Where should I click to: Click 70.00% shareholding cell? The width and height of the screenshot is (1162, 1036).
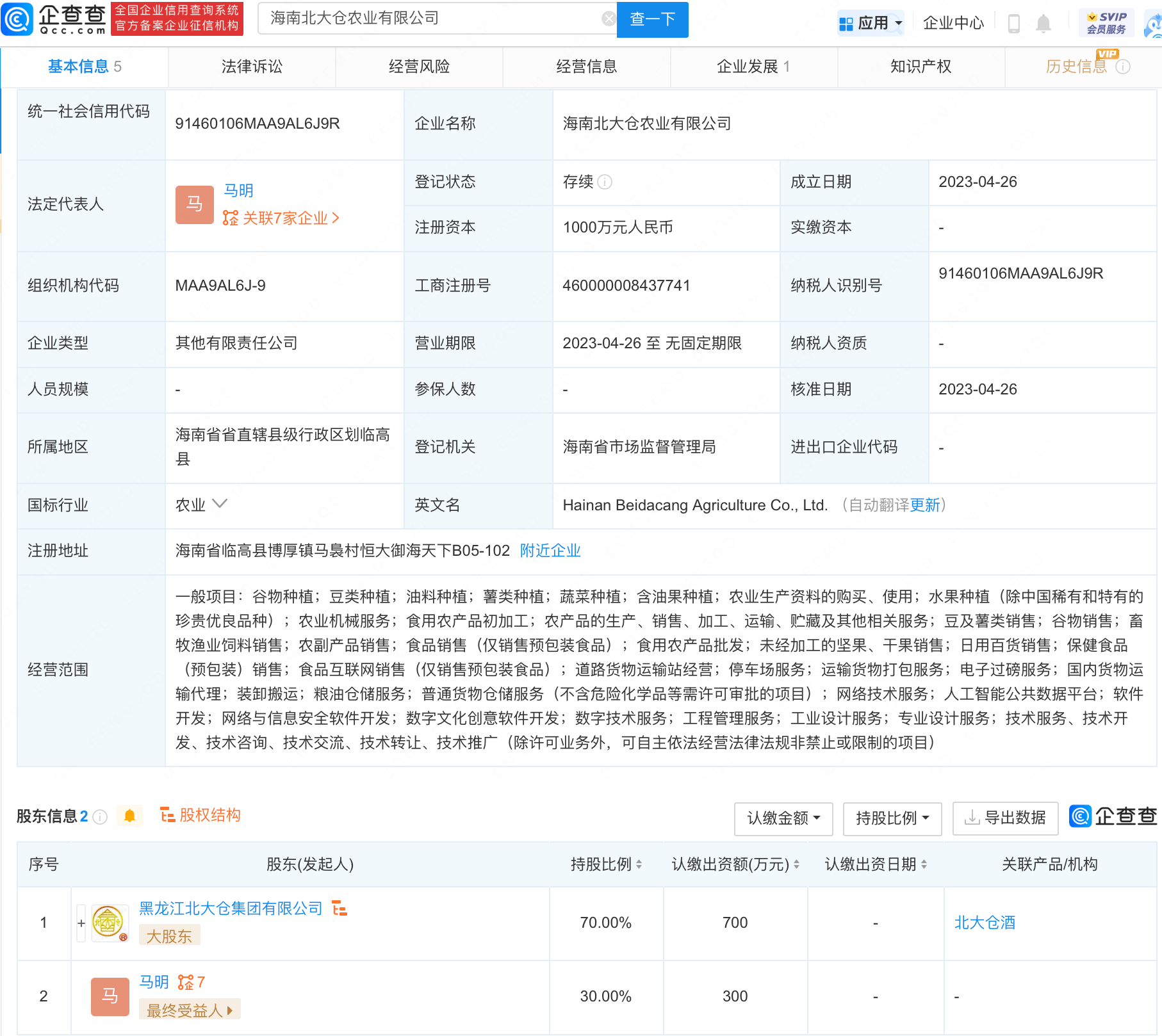(605, 923)
